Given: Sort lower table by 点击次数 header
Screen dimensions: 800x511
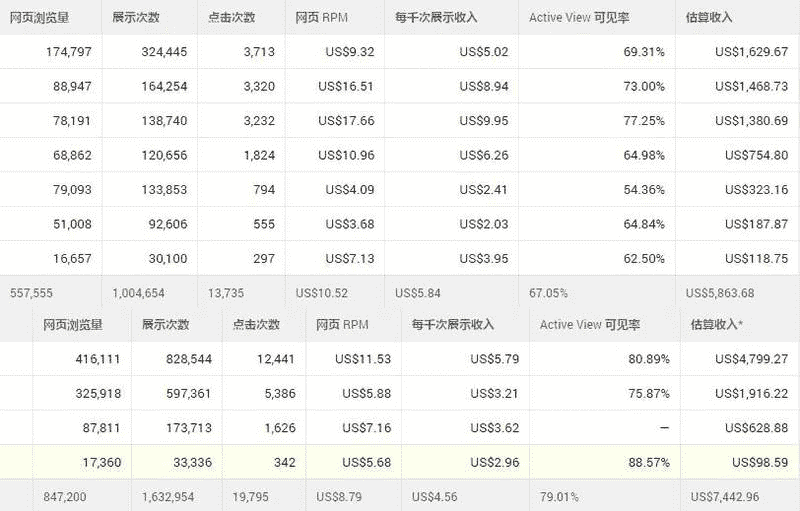Looking at the screenshot, I should pyautogui.click(x=256, y=325).
